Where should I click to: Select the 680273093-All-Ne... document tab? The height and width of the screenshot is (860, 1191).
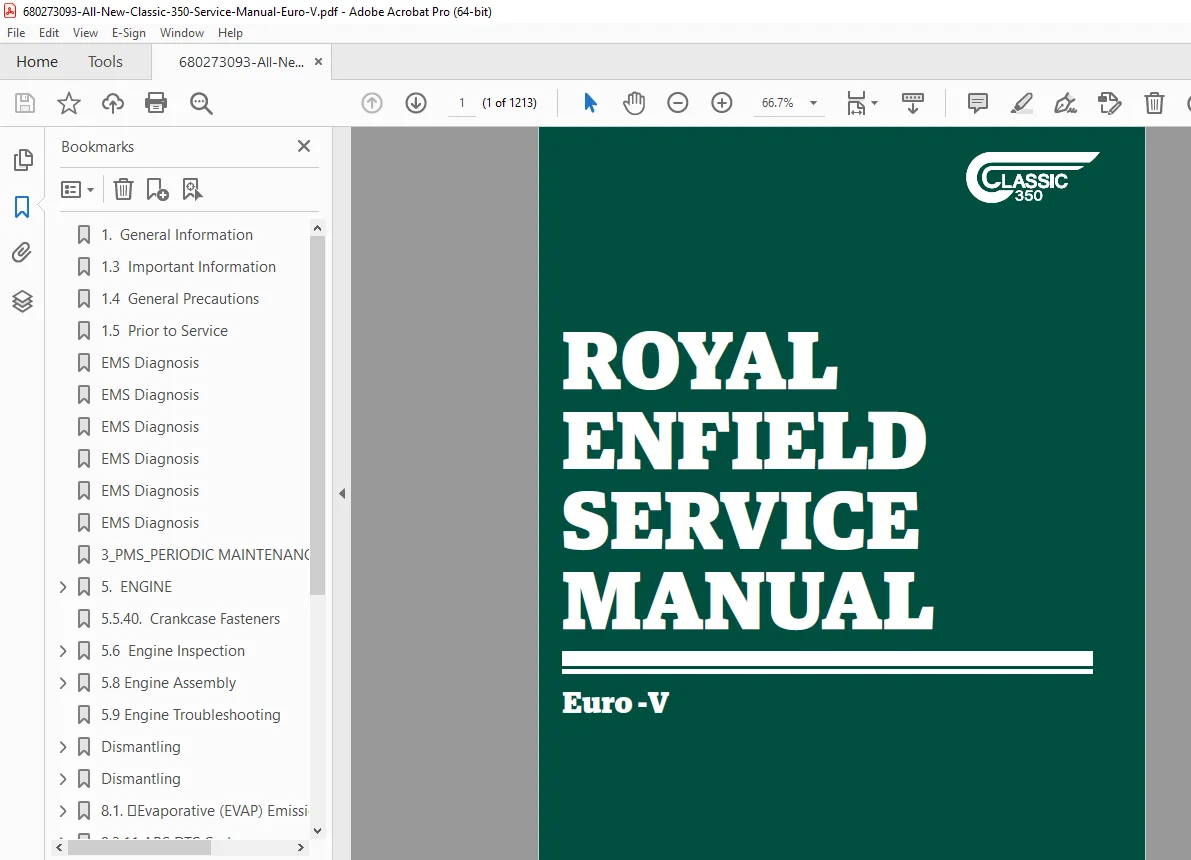[x=241, y=62]
